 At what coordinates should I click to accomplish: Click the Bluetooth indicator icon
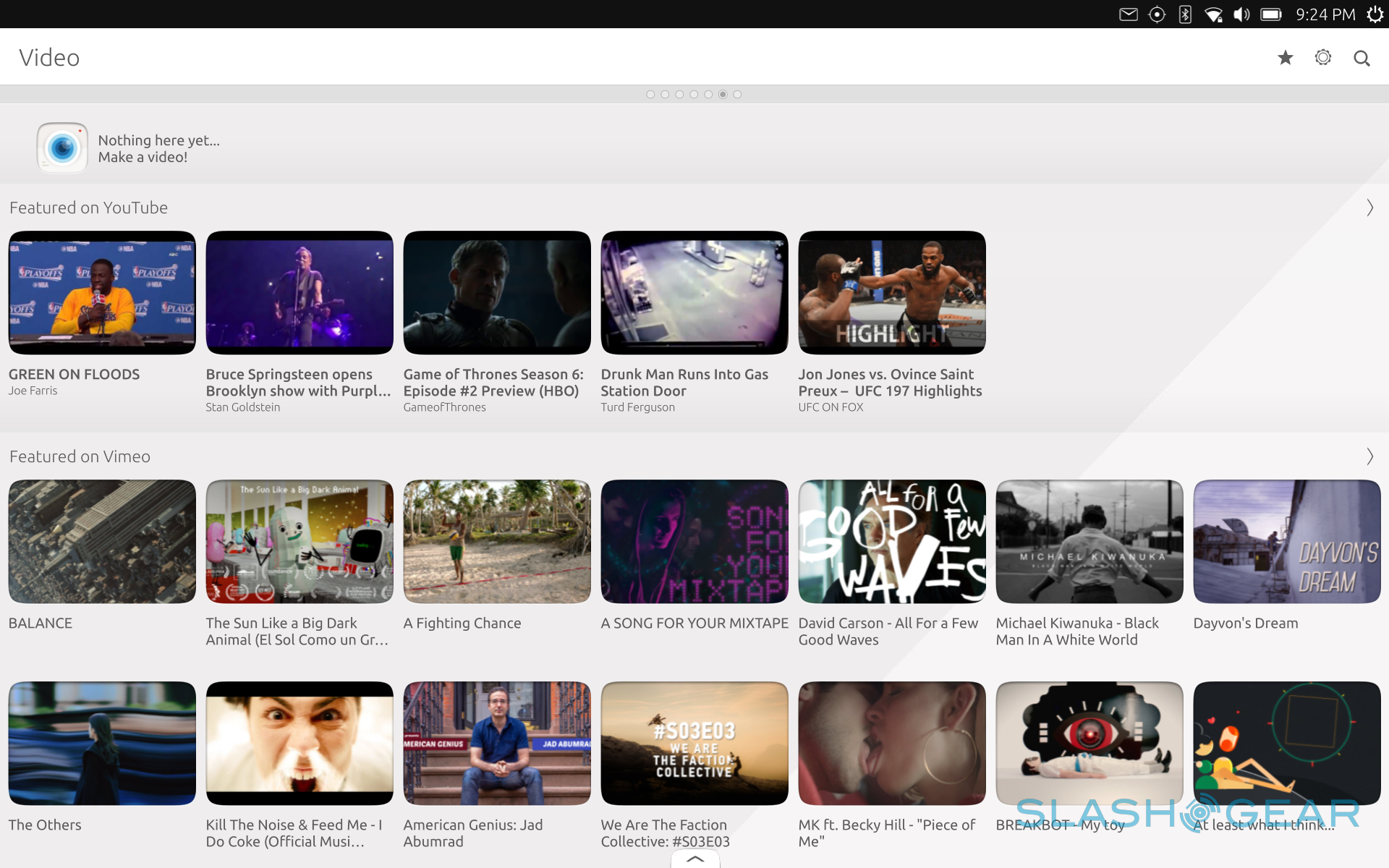[x=1185, y=14]
